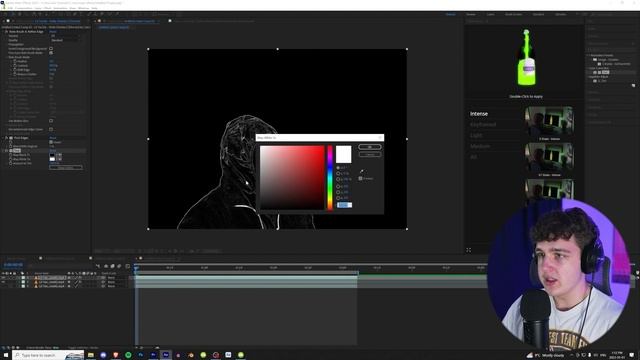Click the green bottle preview image
This screenshot has width=640, height=360.
[x=526, y=58]
